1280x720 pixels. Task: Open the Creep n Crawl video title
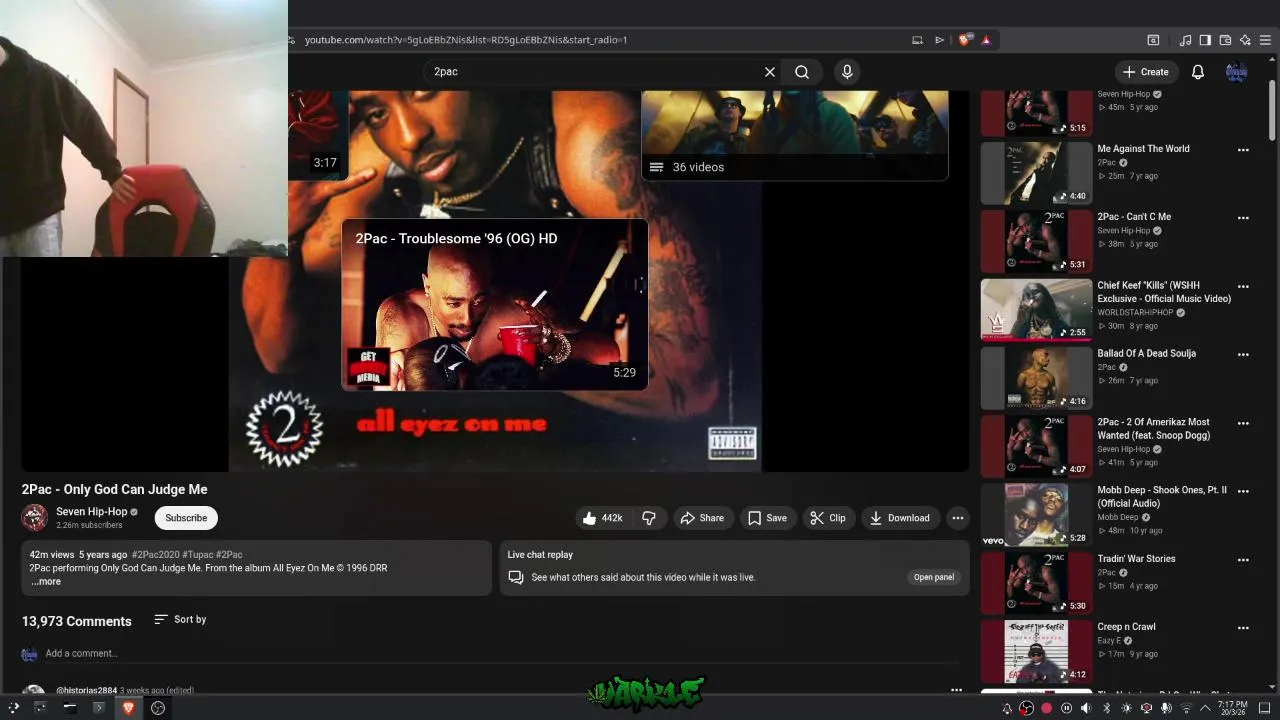[1126, 627]
